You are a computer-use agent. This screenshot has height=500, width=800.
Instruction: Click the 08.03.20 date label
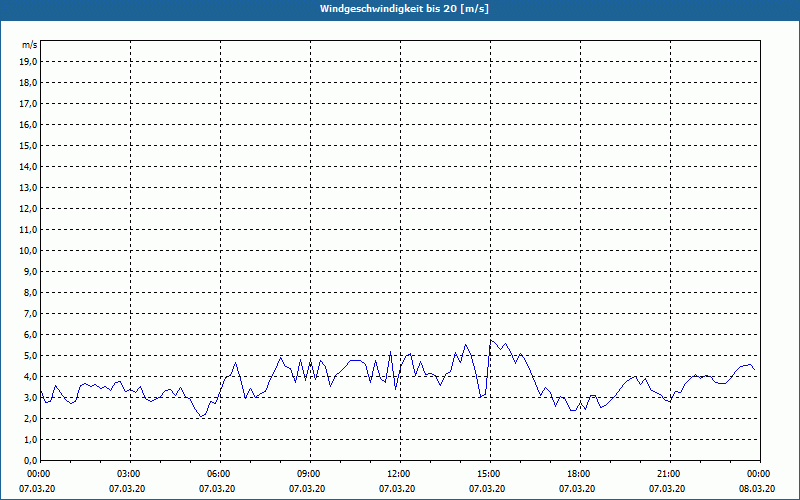[x=757, y=489]
